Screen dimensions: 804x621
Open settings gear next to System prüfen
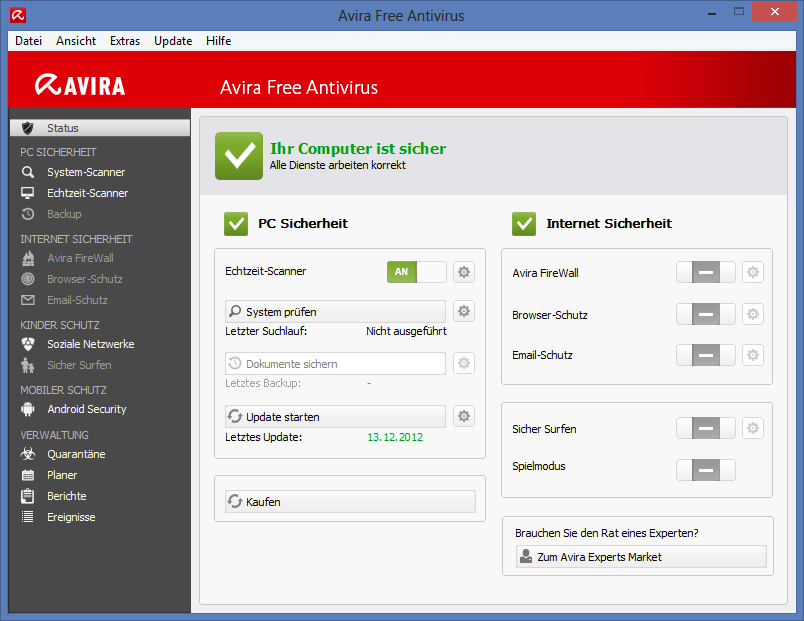464,311
